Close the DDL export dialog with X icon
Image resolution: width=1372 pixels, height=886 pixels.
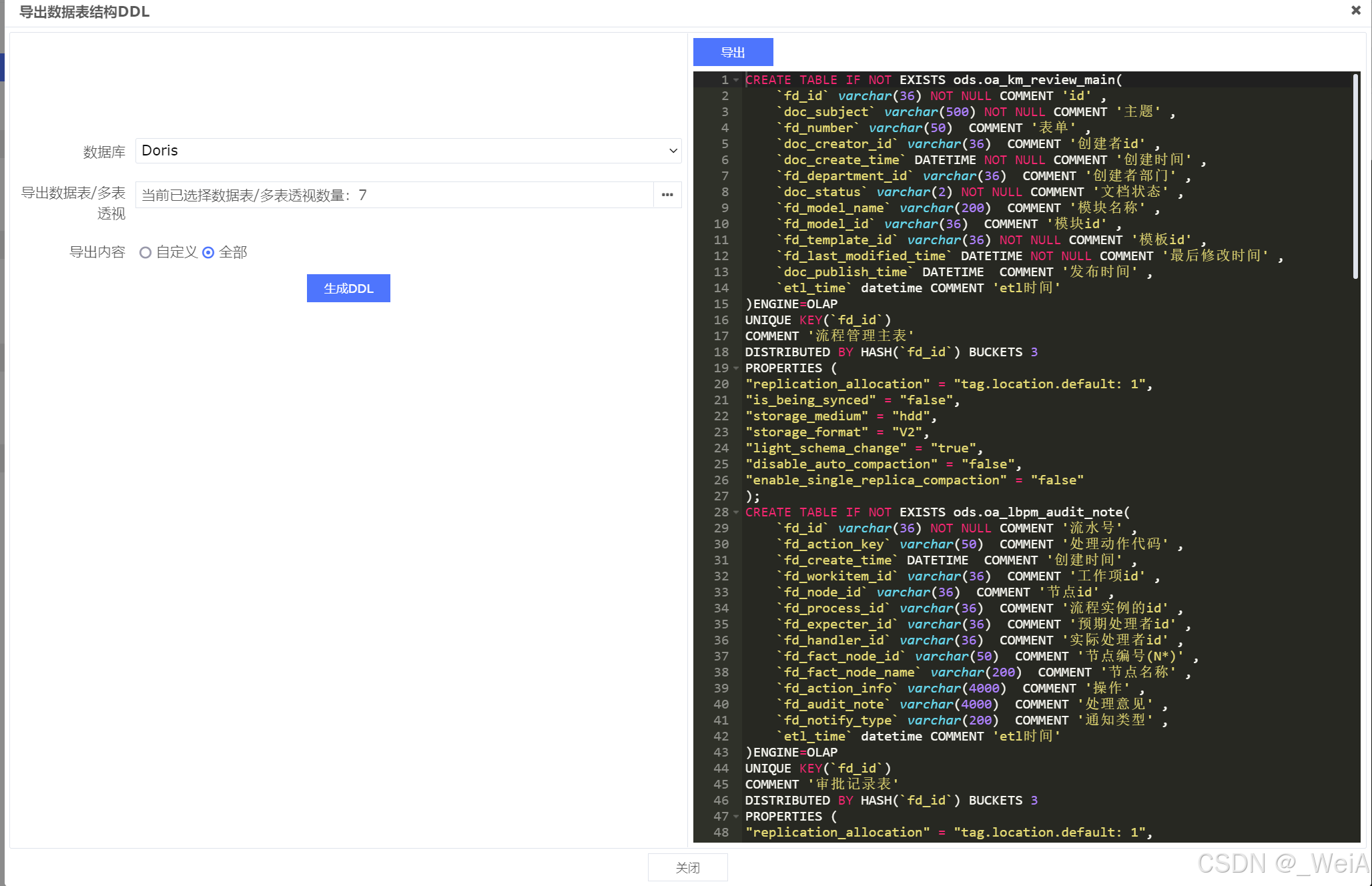(x=1356, y=11)
